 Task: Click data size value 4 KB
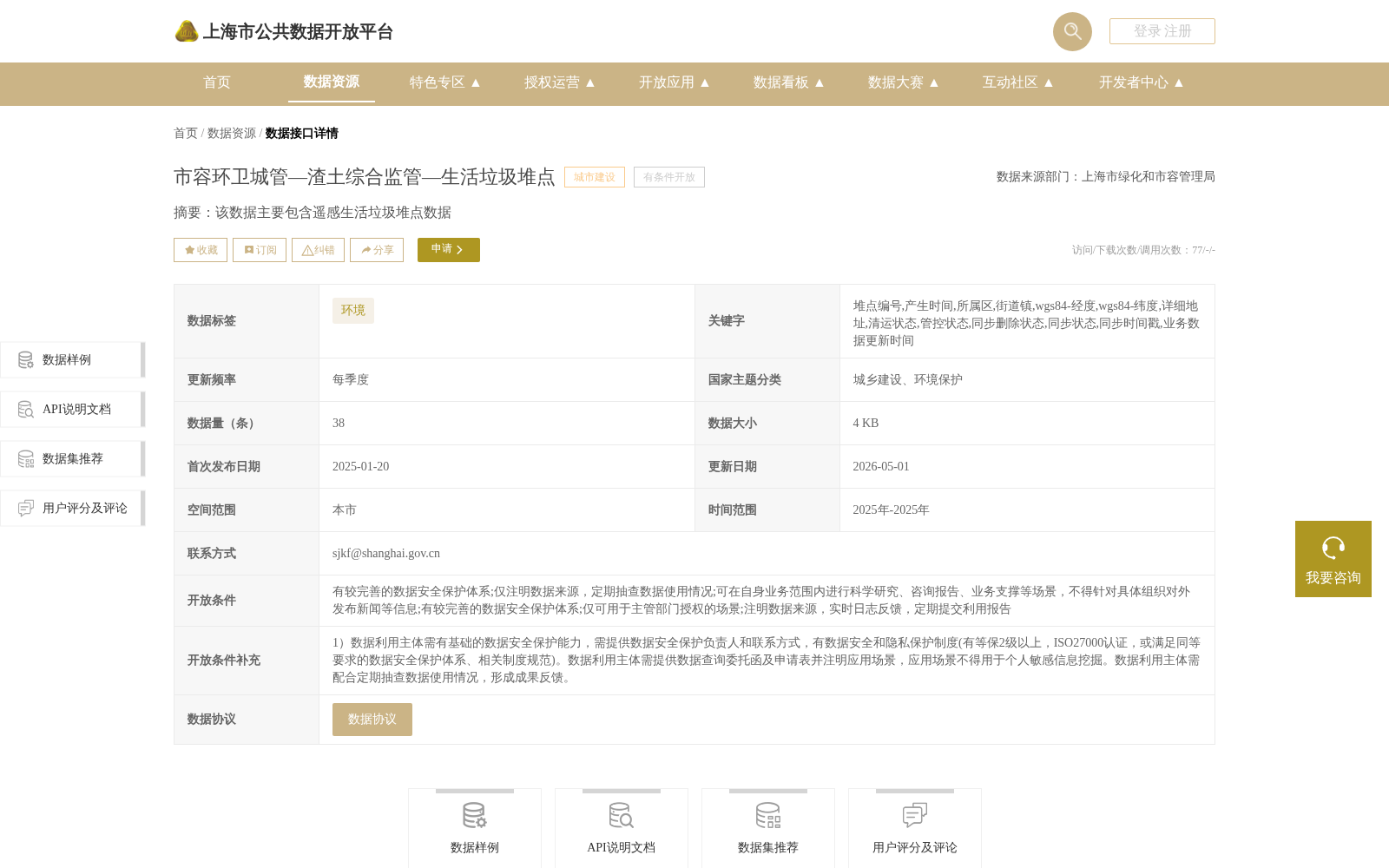pyautogui.click(x=866, y=424)
